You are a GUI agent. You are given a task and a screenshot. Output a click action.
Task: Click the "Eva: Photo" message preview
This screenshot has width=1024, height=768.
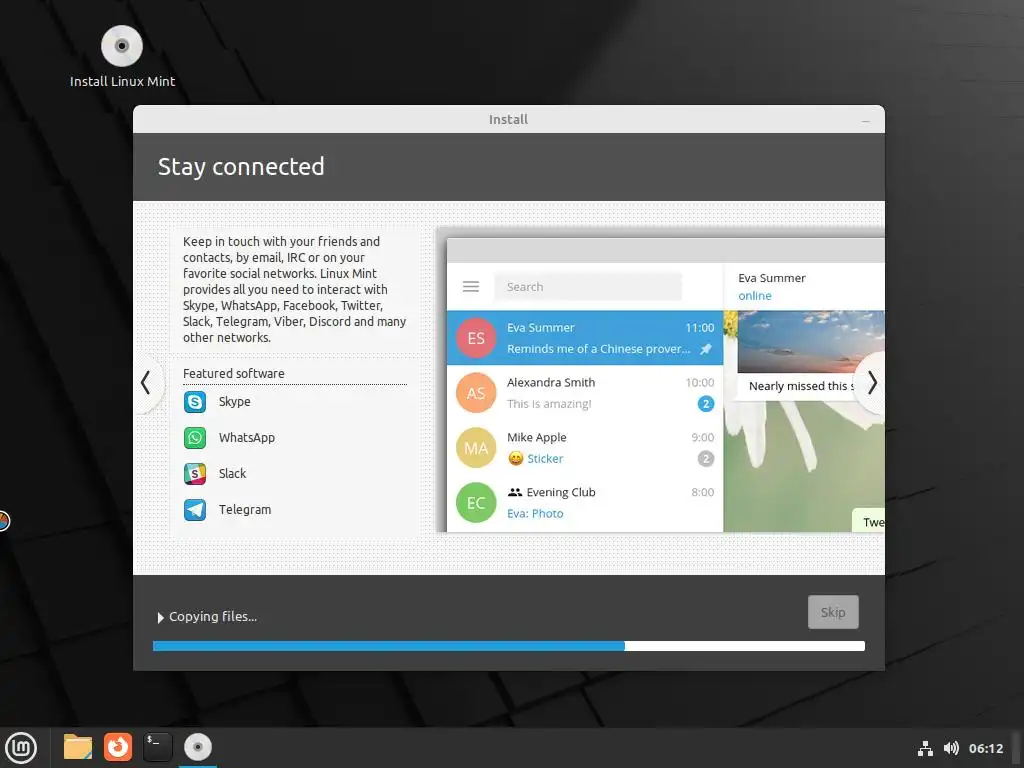(536, 513)
